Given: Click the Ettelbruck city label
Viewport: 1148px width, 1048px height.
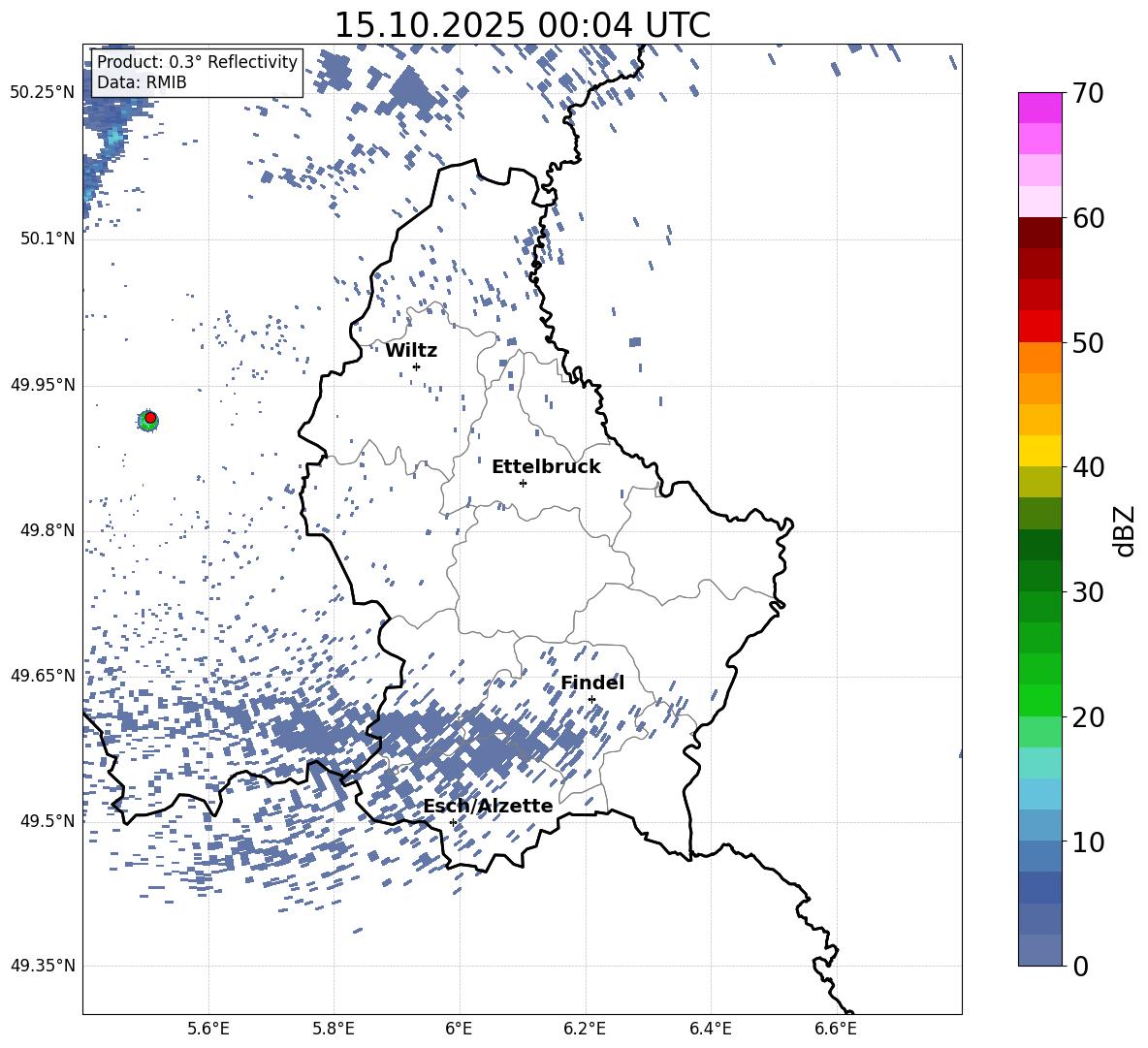Looking at the screenshot, I should pos(546,467).
